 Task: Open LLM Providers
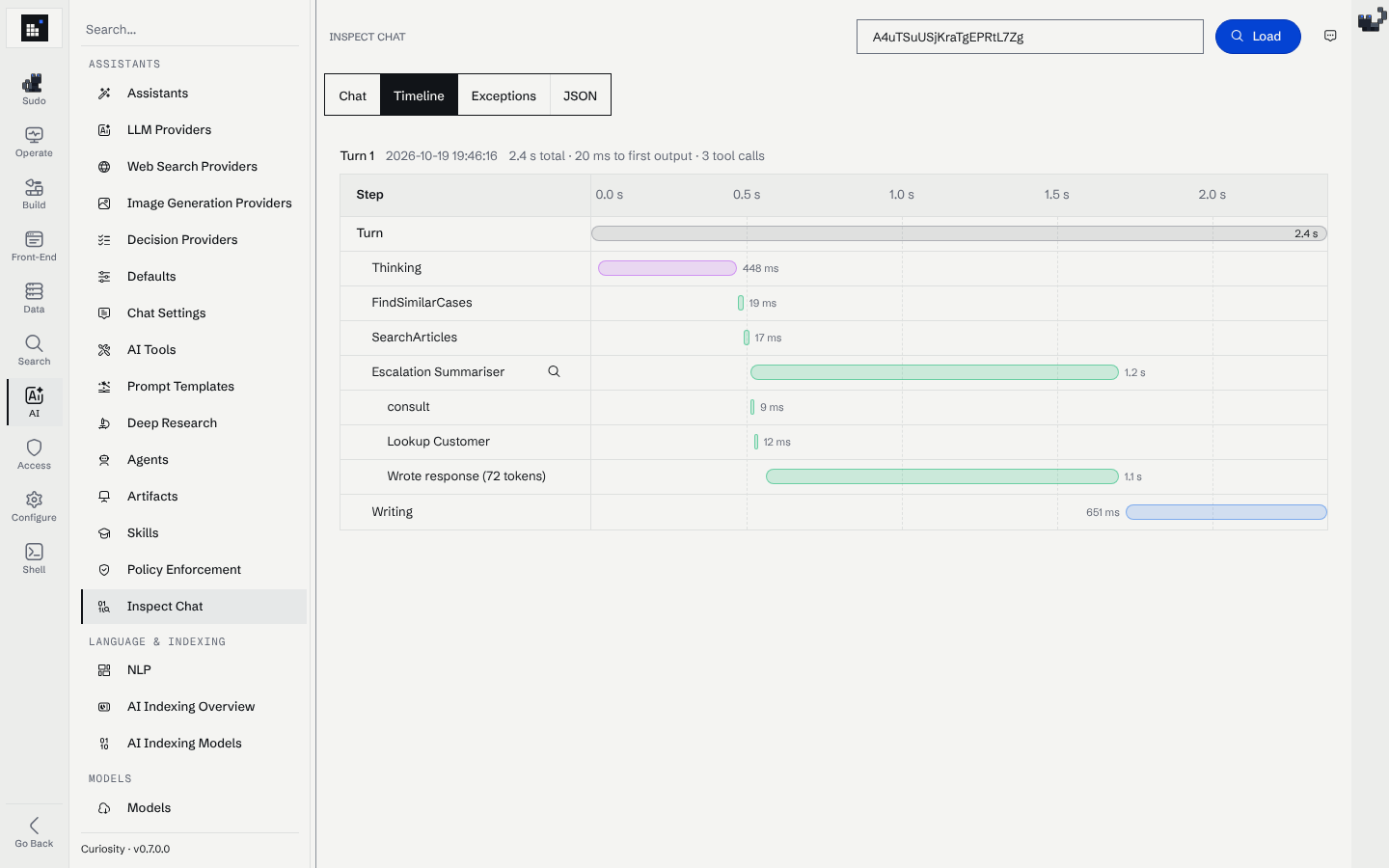[194, 130]
